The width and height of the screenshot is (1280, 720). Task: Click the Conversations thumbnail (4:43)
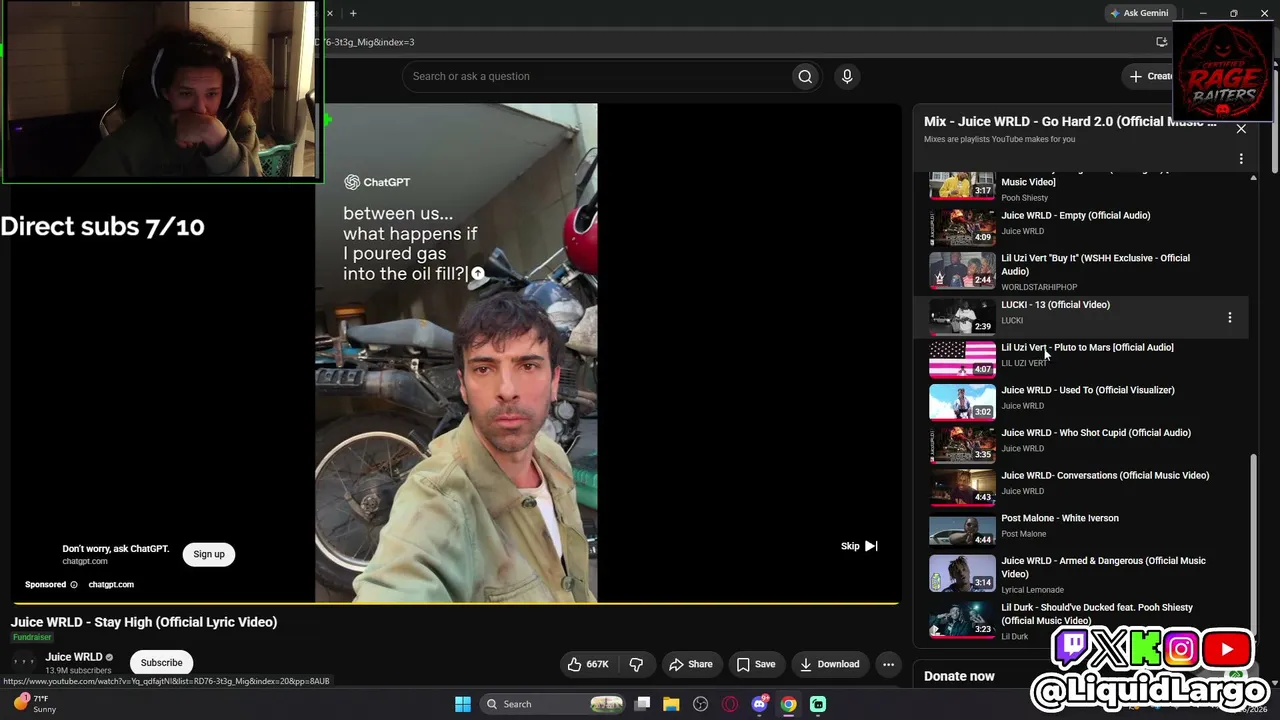tap(962, 489)
